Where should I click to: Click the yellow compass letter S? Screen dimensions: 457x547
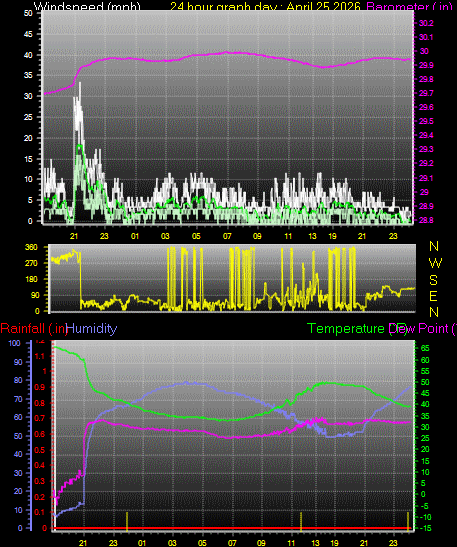(433, 280)
